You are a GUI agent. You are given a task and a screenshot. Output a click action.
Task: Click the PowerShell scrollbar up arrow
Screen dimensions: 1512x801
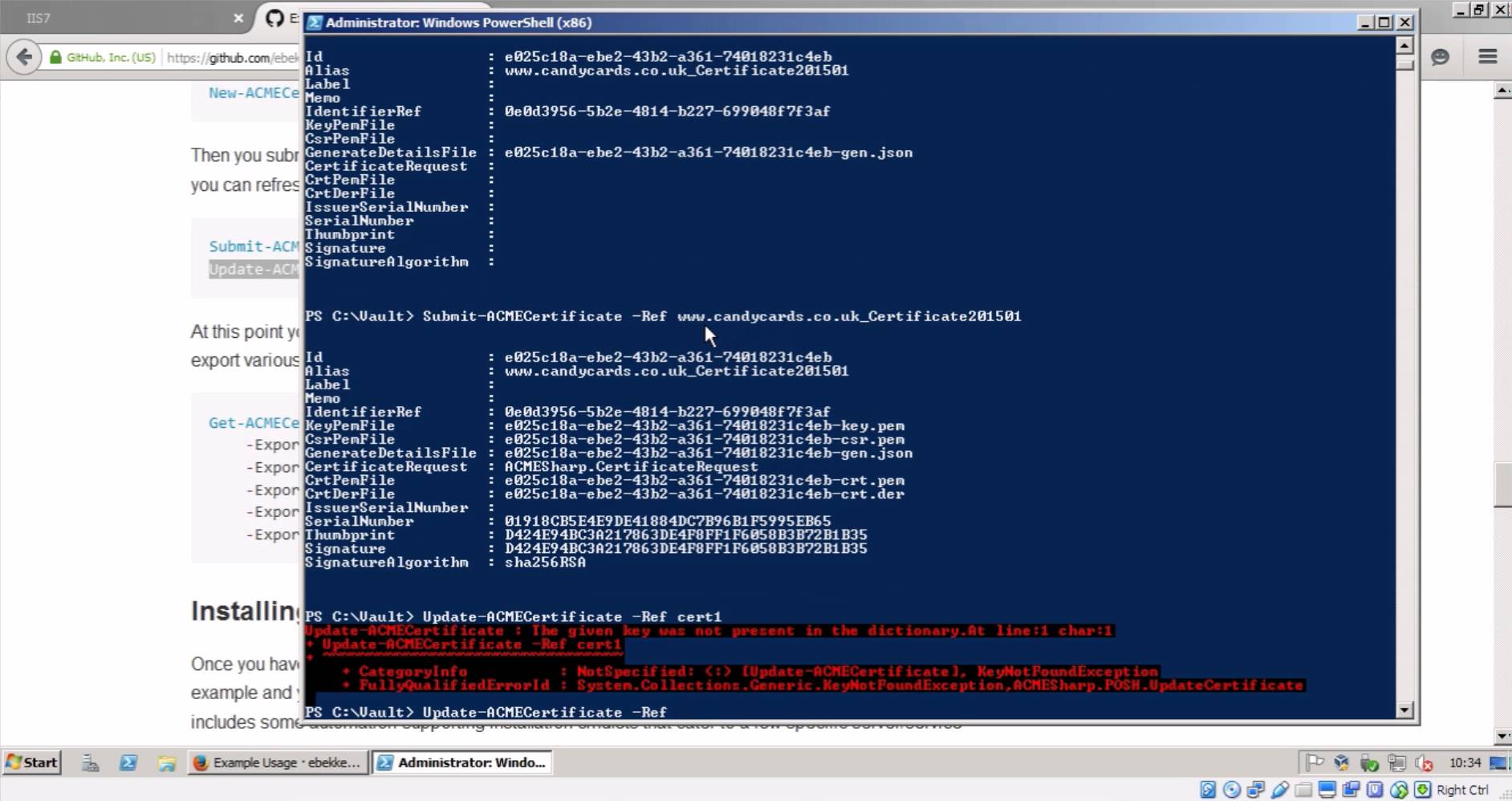tap(1404, 46)
